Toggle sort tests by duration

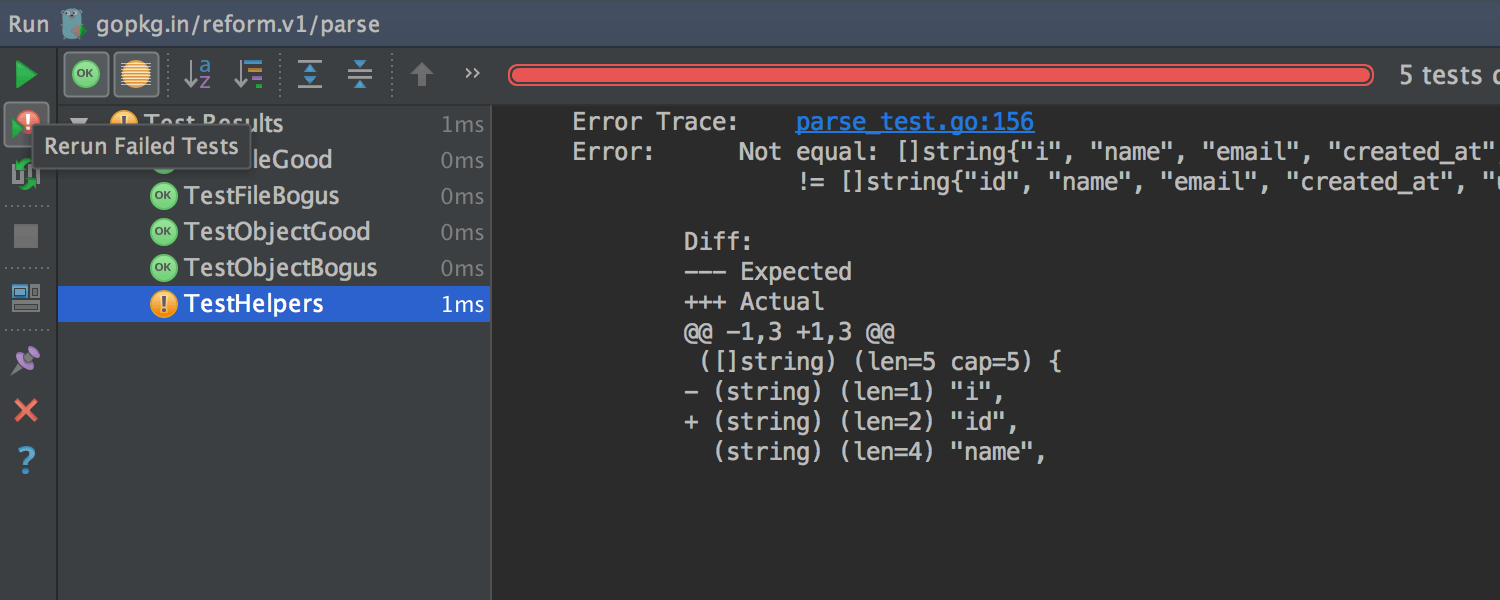[248, 74]
